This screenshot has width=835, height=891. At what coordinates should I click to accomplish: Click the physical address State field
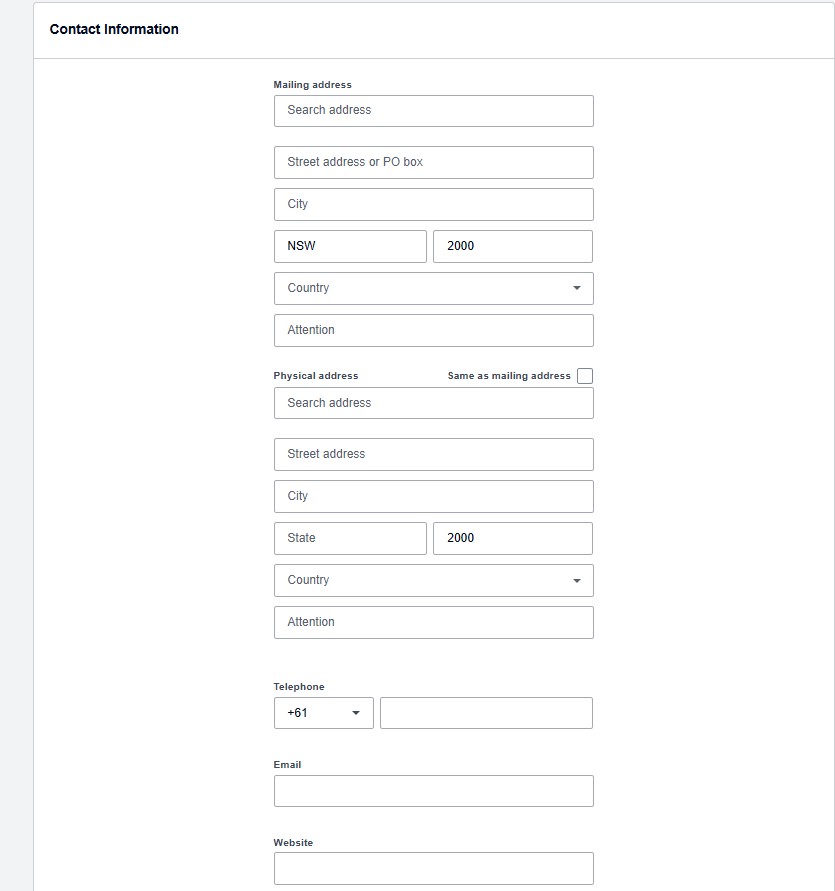point(350,538)
